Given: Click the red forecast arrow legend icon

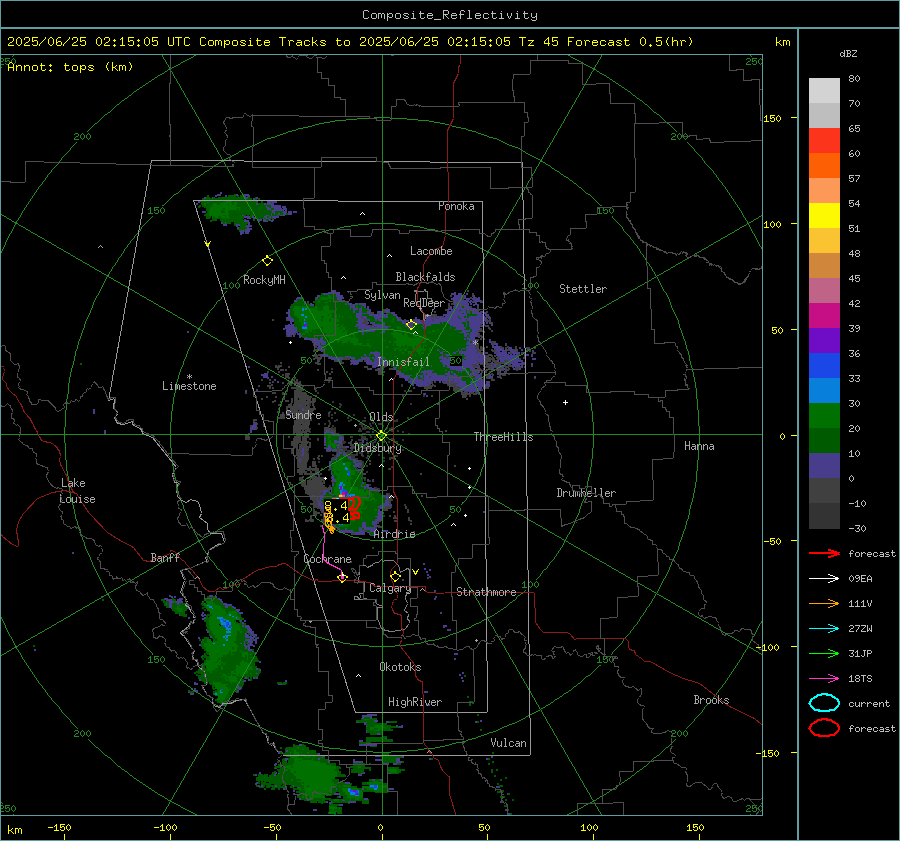Looking at the screenshot, I should pos(824,553).
